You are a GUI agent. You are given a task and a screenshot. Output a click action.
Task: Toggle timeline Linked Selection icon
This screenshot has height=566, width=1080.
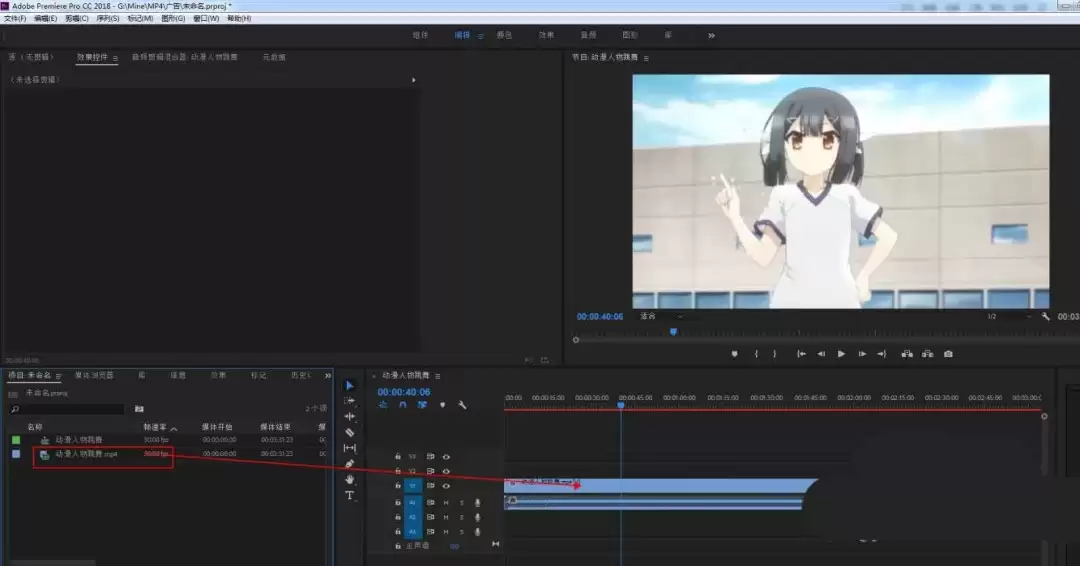tap(422, 405)
